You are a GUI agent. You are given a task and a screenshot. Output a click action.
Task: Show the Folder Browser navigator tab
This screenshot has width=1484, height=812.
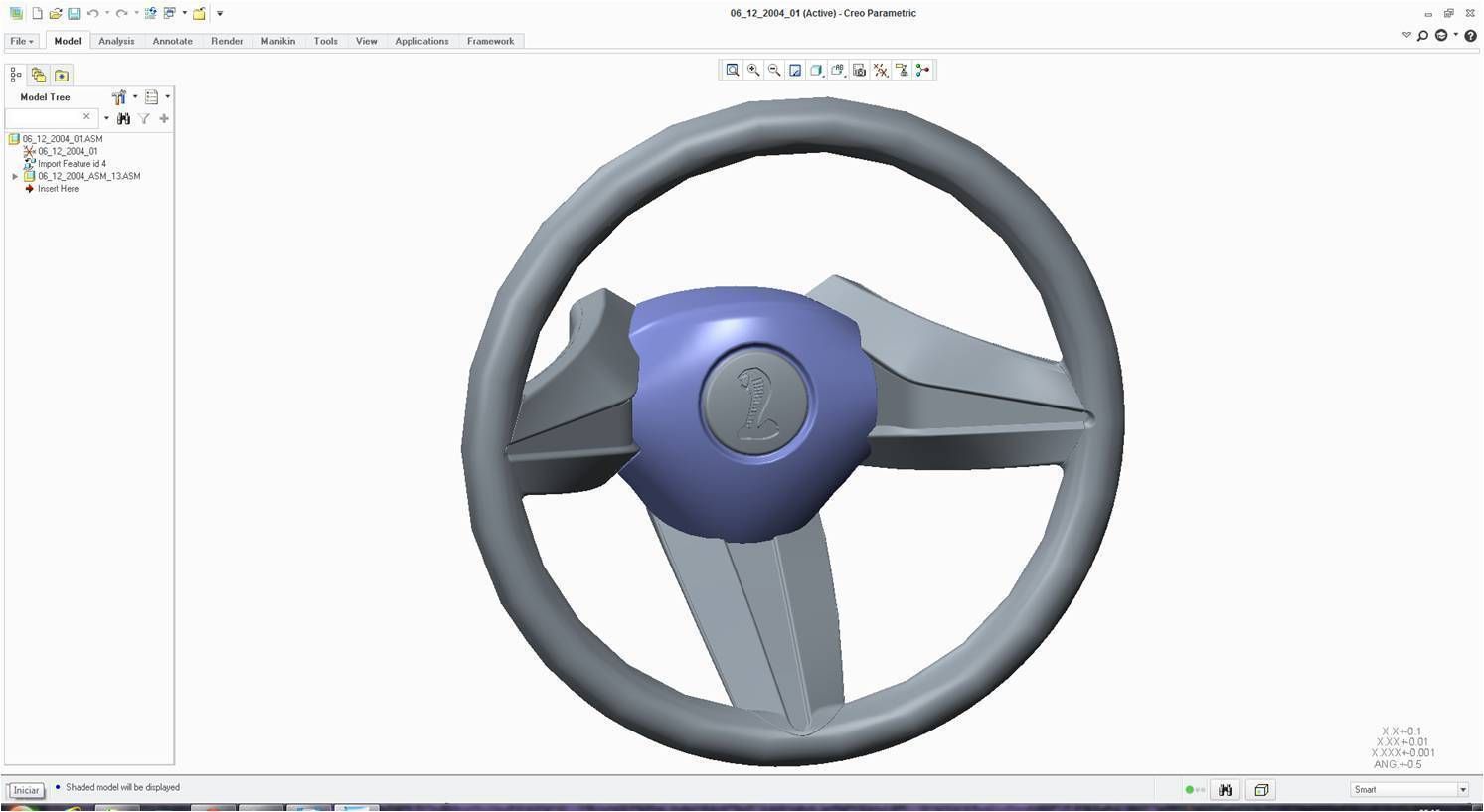tap(39, 75)
